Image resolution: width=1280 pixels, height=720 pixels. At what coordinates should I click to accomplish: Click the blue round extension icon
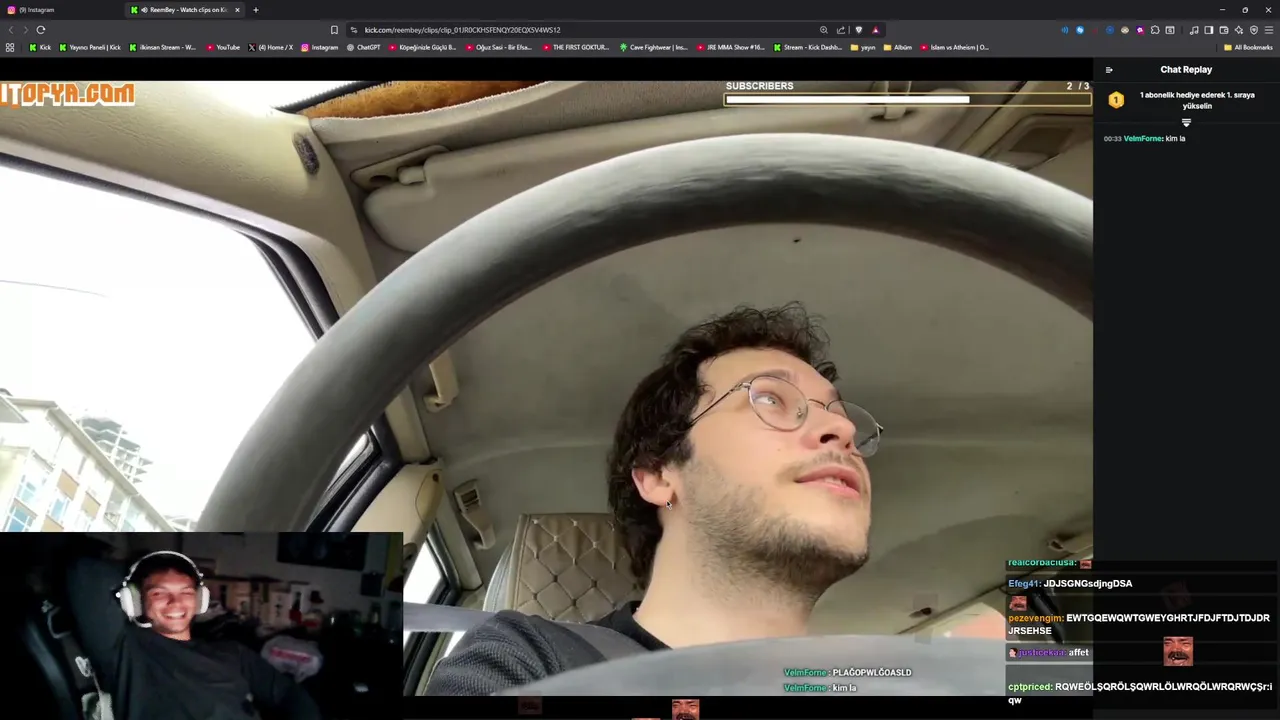pyautogui.click(x=1080, y=30)
